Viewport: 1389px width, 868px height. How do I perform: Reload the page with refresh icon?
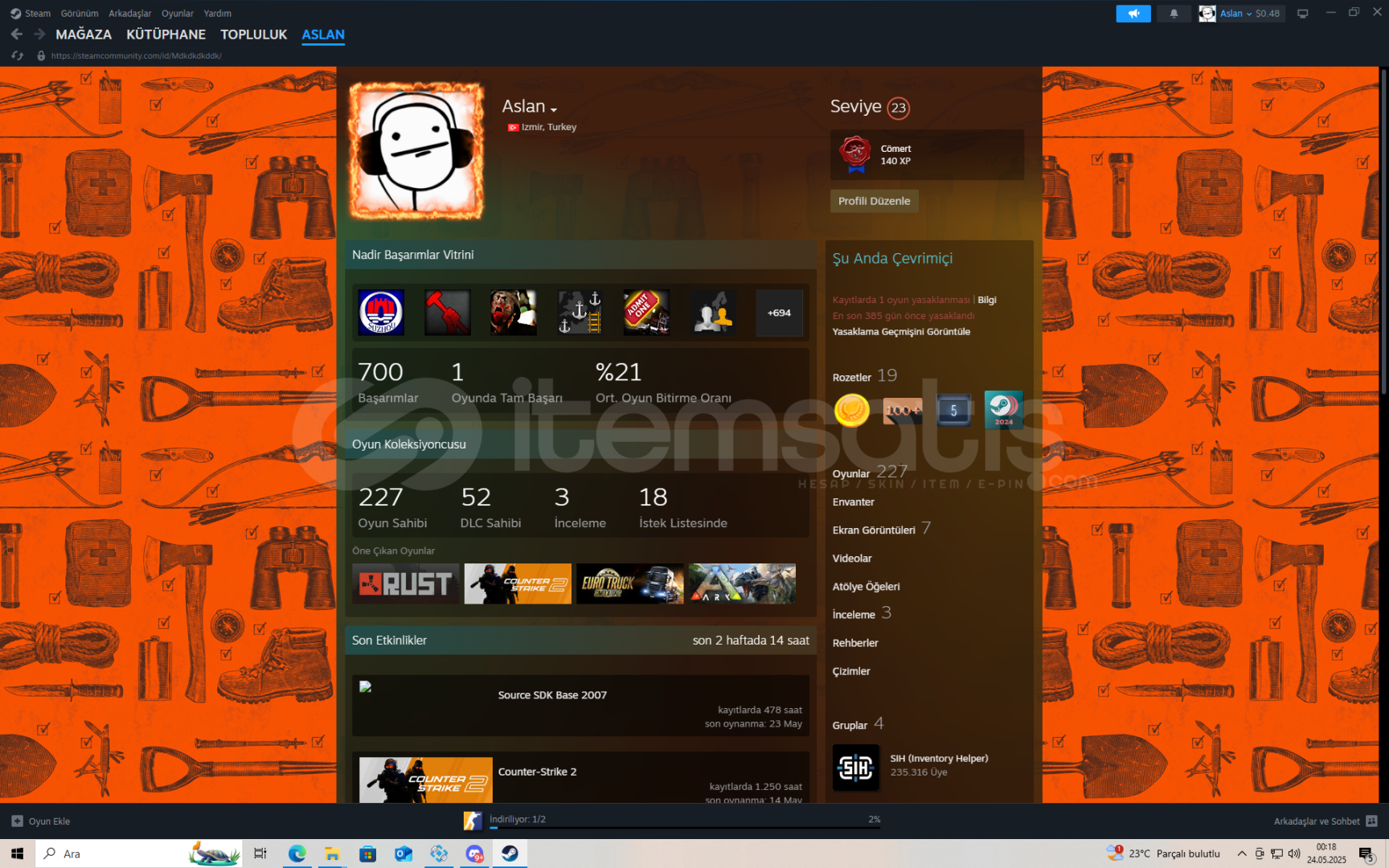click(x=18, y=55)
